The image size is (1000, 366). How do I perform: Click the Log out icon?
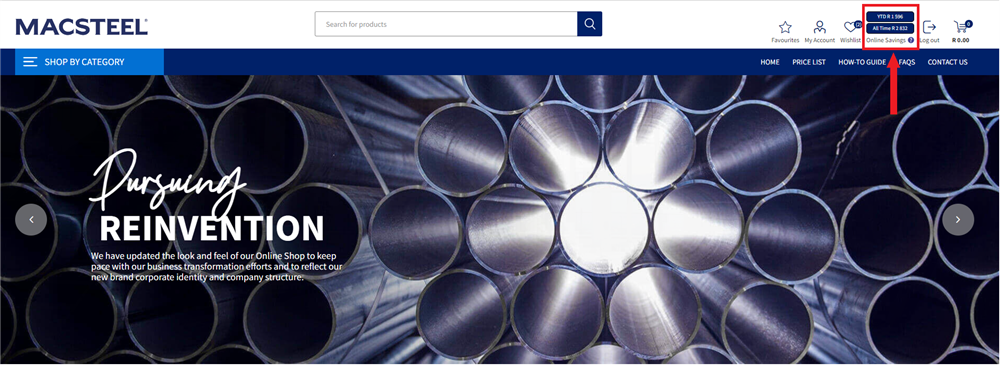[x=929, y=27]
